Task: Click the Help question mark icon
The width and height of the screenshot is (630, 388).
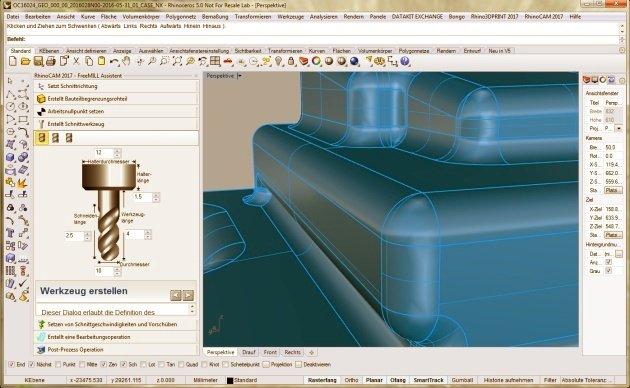Action: pyautogui.click(x=405, y=61)
